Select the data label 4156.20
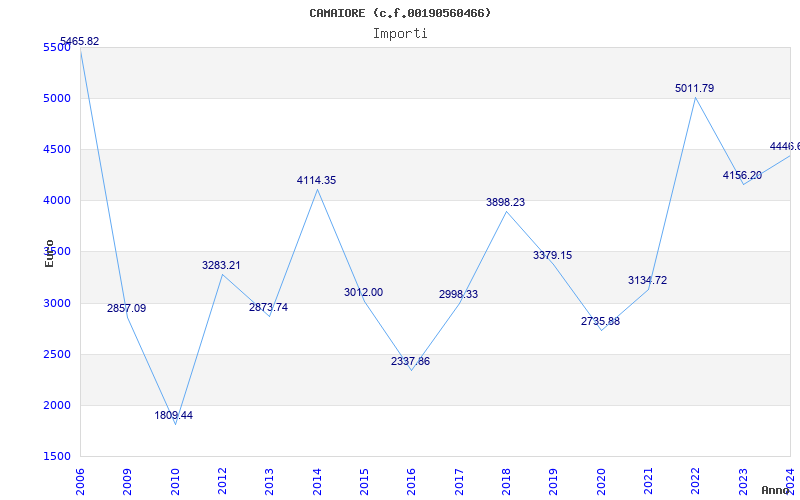Image resolution: width=800 pixels, height=500 pixels. click(x=742, y=176)
